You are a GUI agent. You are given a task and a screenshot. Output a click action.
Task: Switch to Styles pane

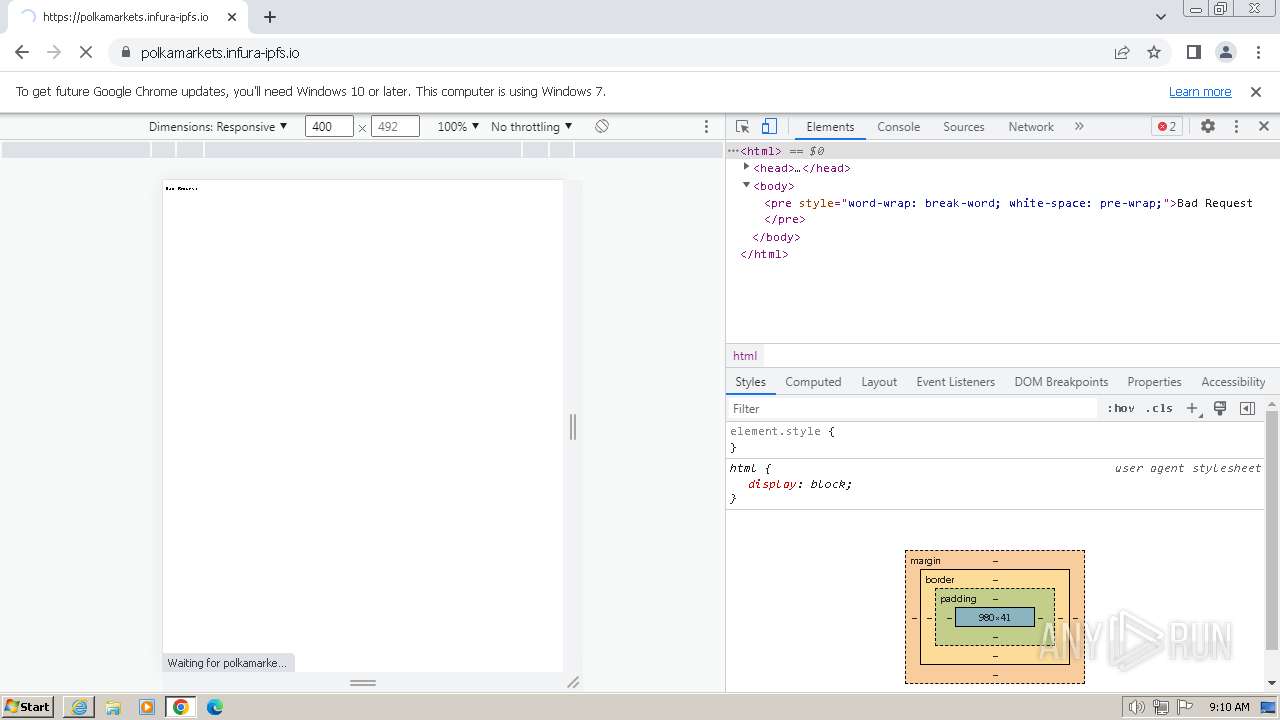click(x=750, y=382)
